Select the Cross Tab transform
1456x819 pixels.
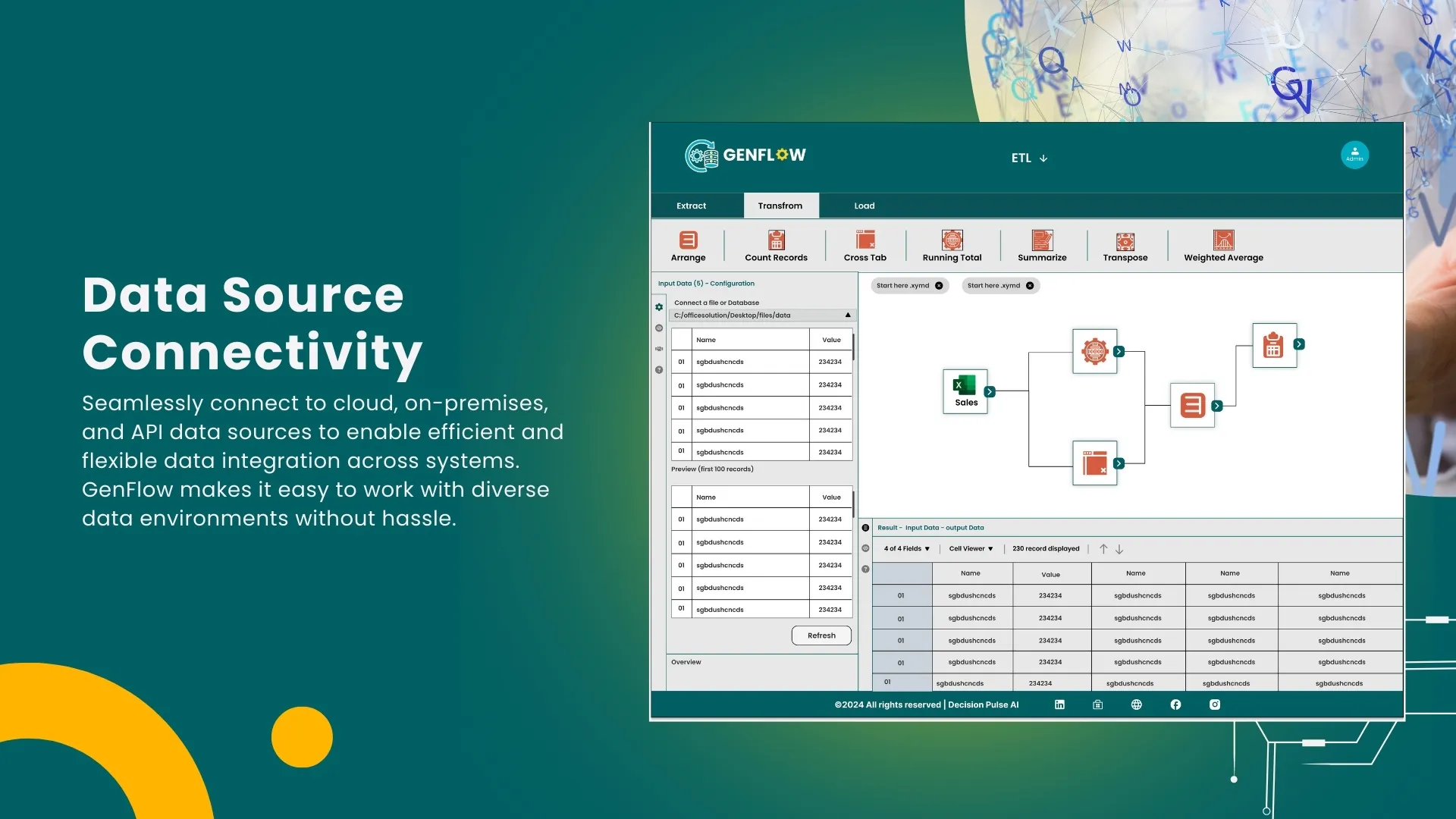click(864, 245)
